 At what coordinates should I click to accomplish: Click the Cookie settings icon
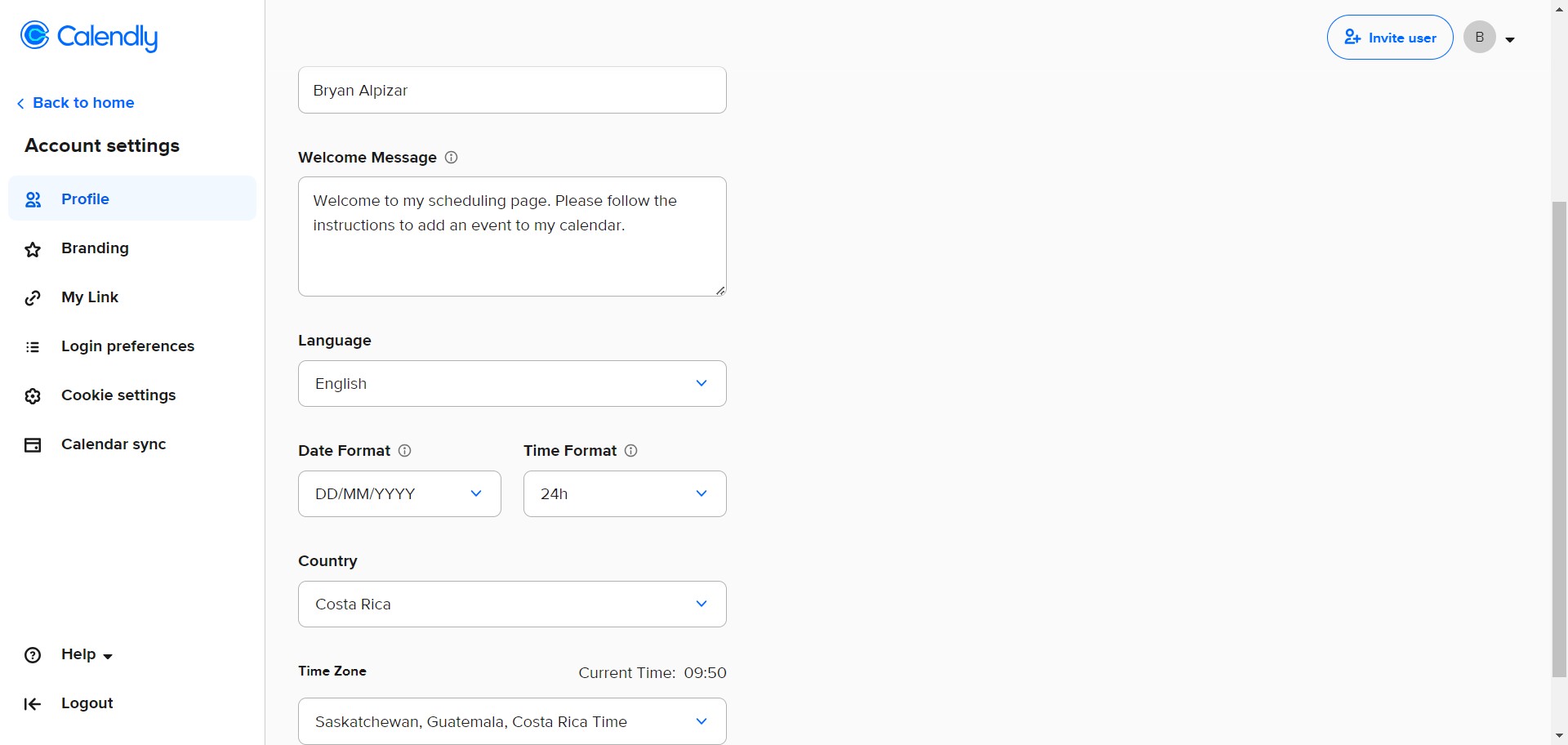33,396
